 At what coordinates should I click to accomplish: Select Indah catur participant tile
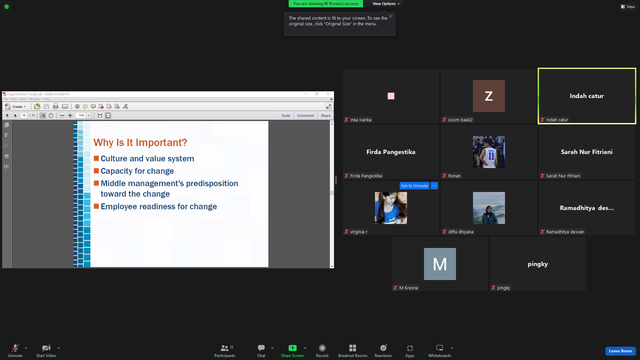coord(587,96)
